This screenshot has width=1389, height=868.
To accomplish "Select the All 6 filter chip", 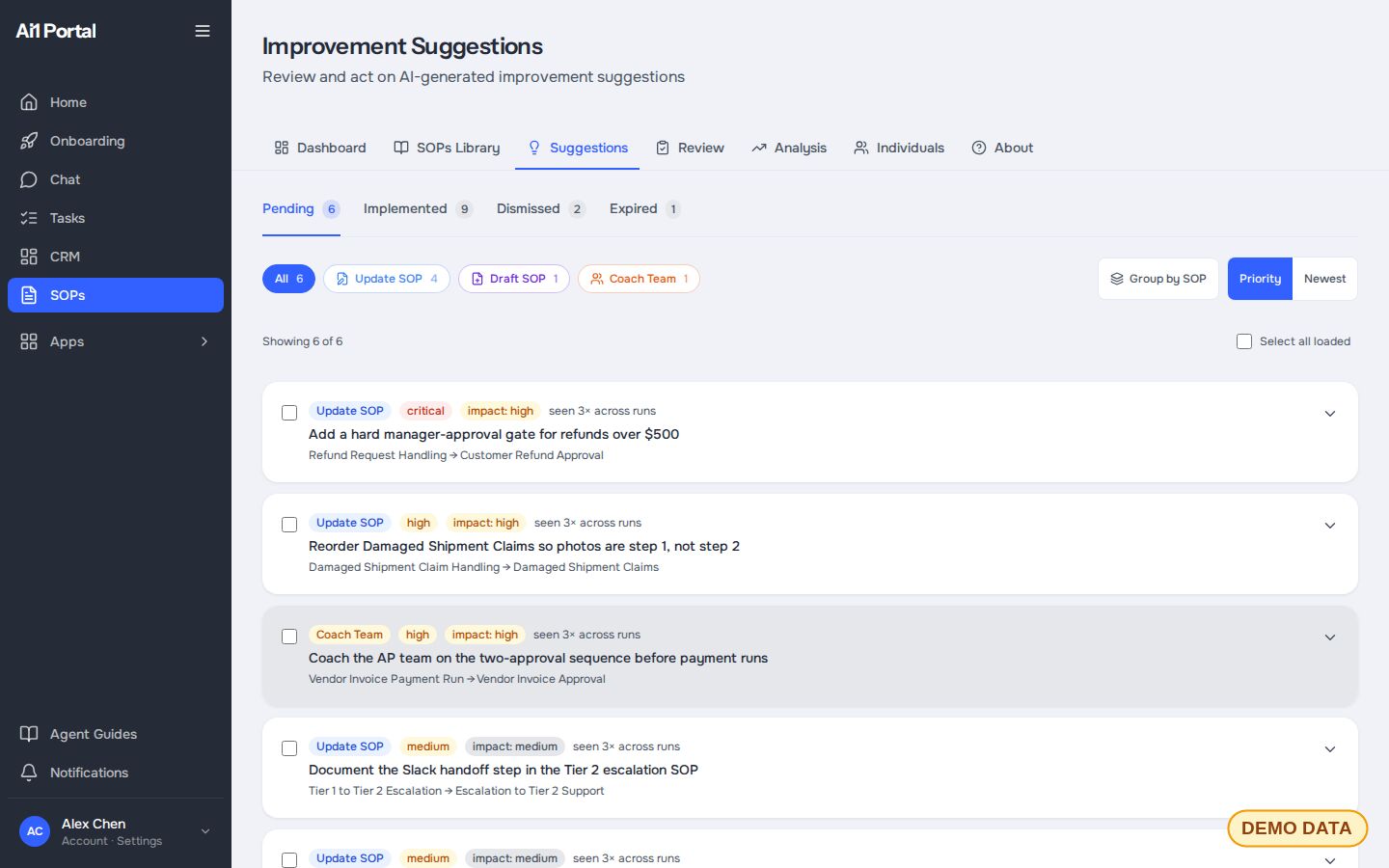I will tap(288, 279).
